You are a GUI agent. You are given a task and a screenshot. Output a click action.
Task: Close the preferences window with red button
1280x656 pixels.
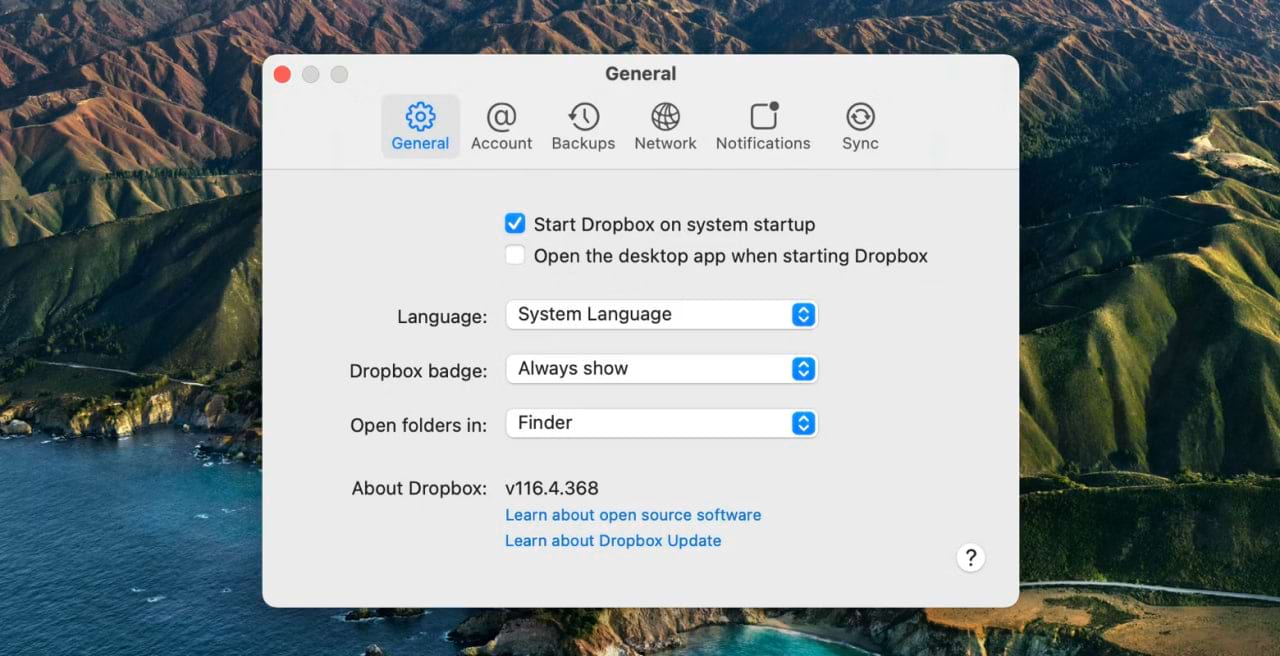tap(282, 74)
